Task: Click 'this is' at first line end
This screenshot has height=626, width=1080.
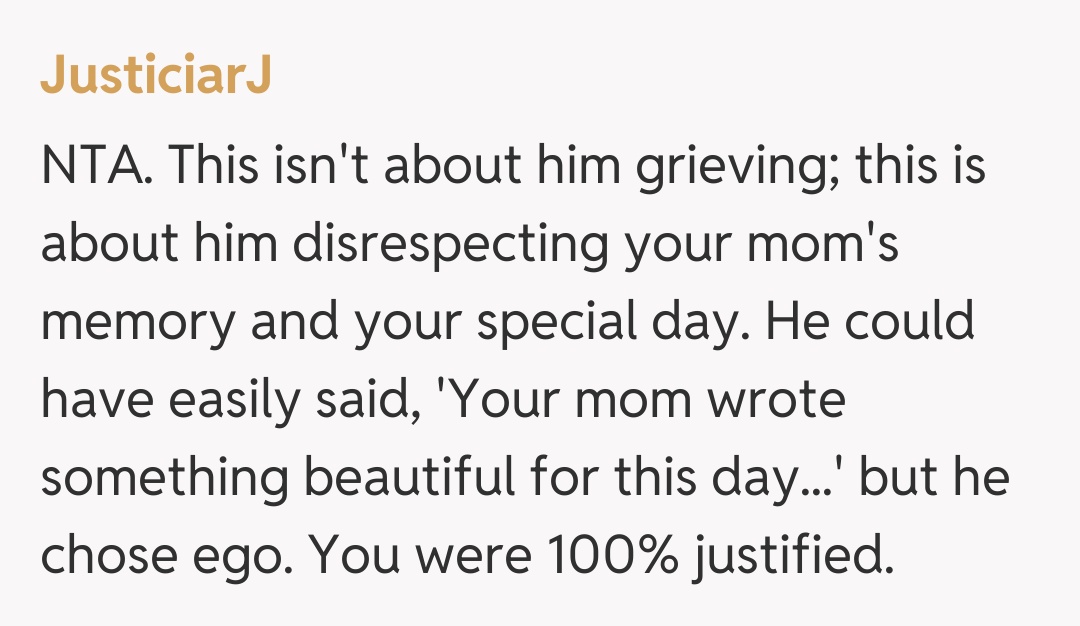Action: point(922,167)
